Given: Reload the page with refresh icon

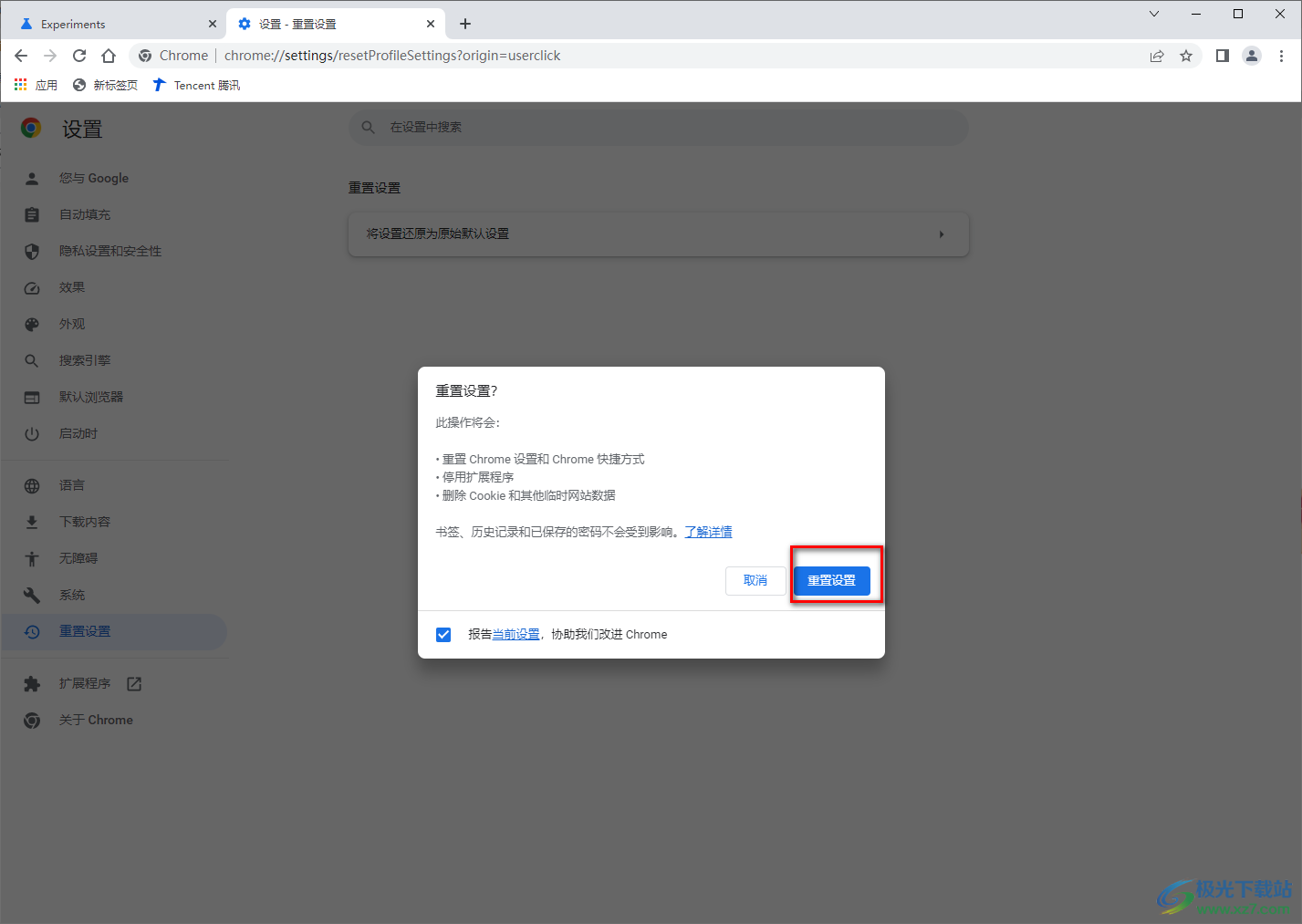Looking at the screenshot, I should (x=79, y=56).
